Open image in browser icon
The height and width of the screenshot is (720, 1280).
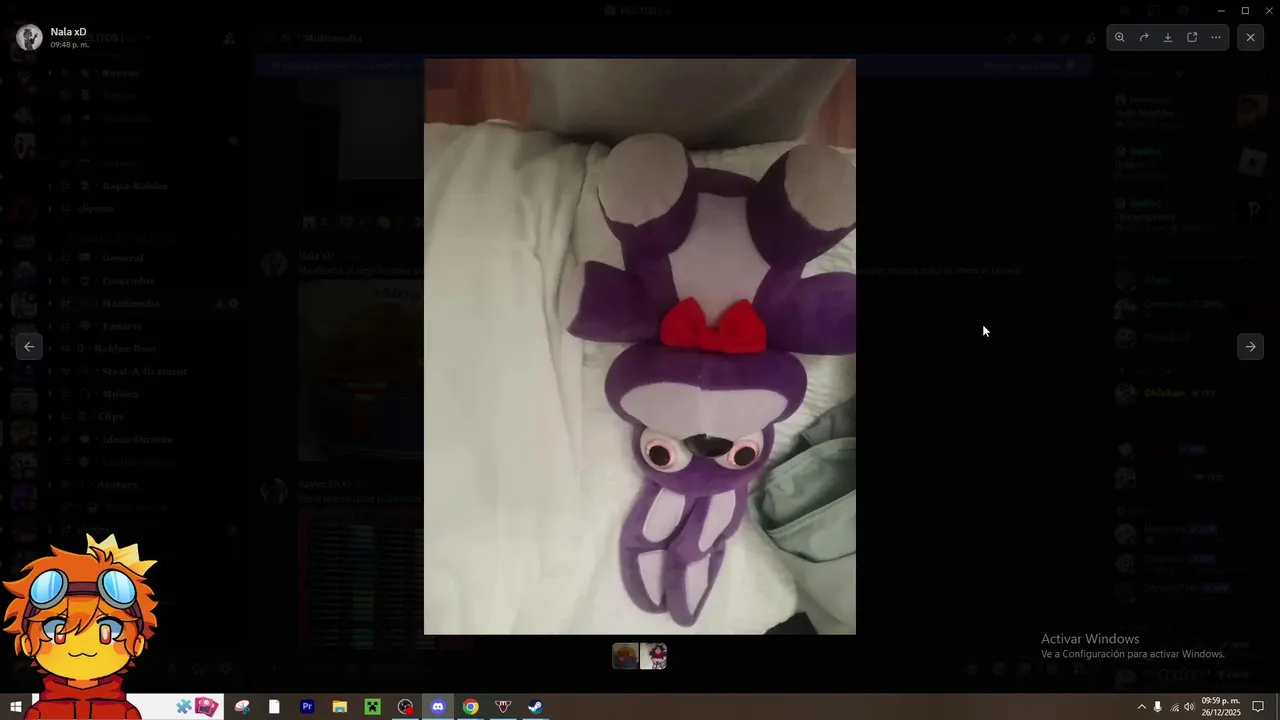pyautogui.click(x=1192, y=38)
